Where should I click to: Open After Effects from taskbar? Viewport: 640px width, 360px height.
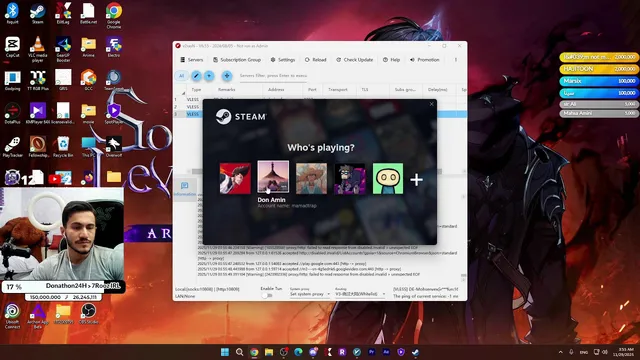point(386,352)
